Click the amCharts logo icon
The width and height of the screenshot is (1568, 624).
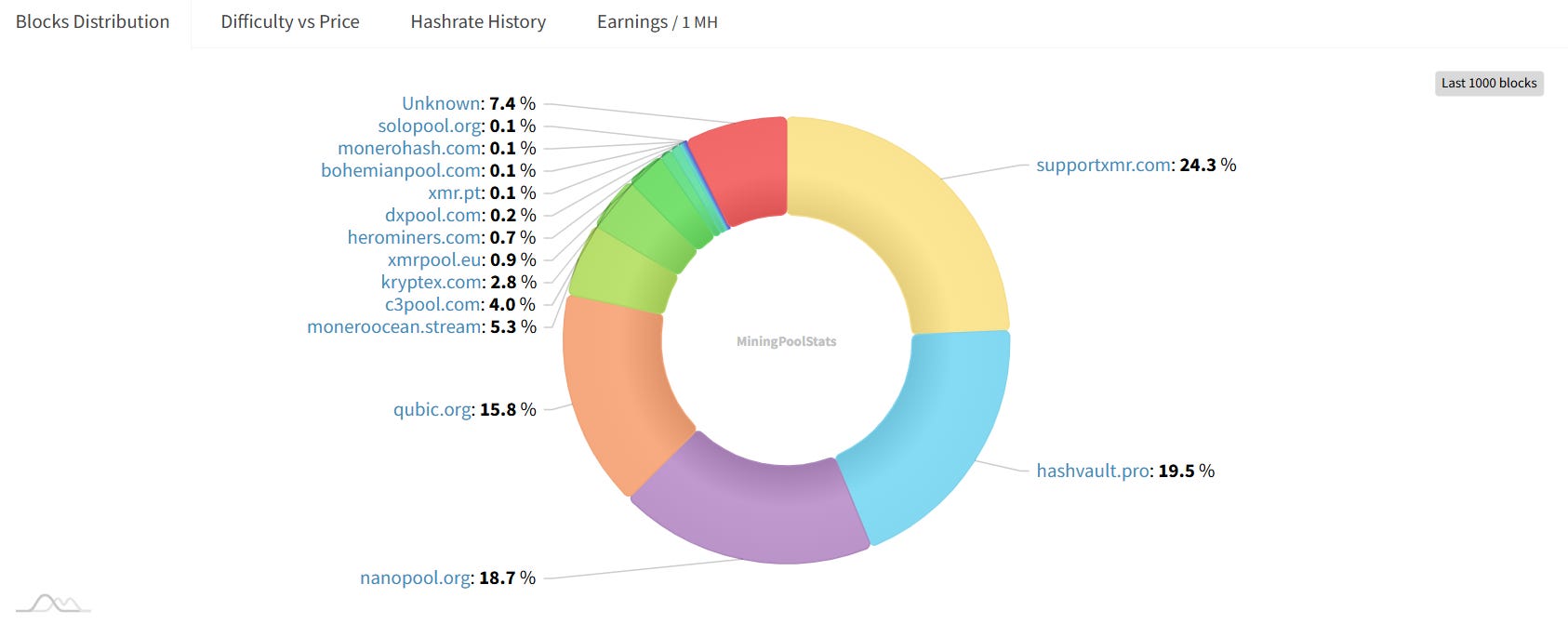(x=54, y=604)
